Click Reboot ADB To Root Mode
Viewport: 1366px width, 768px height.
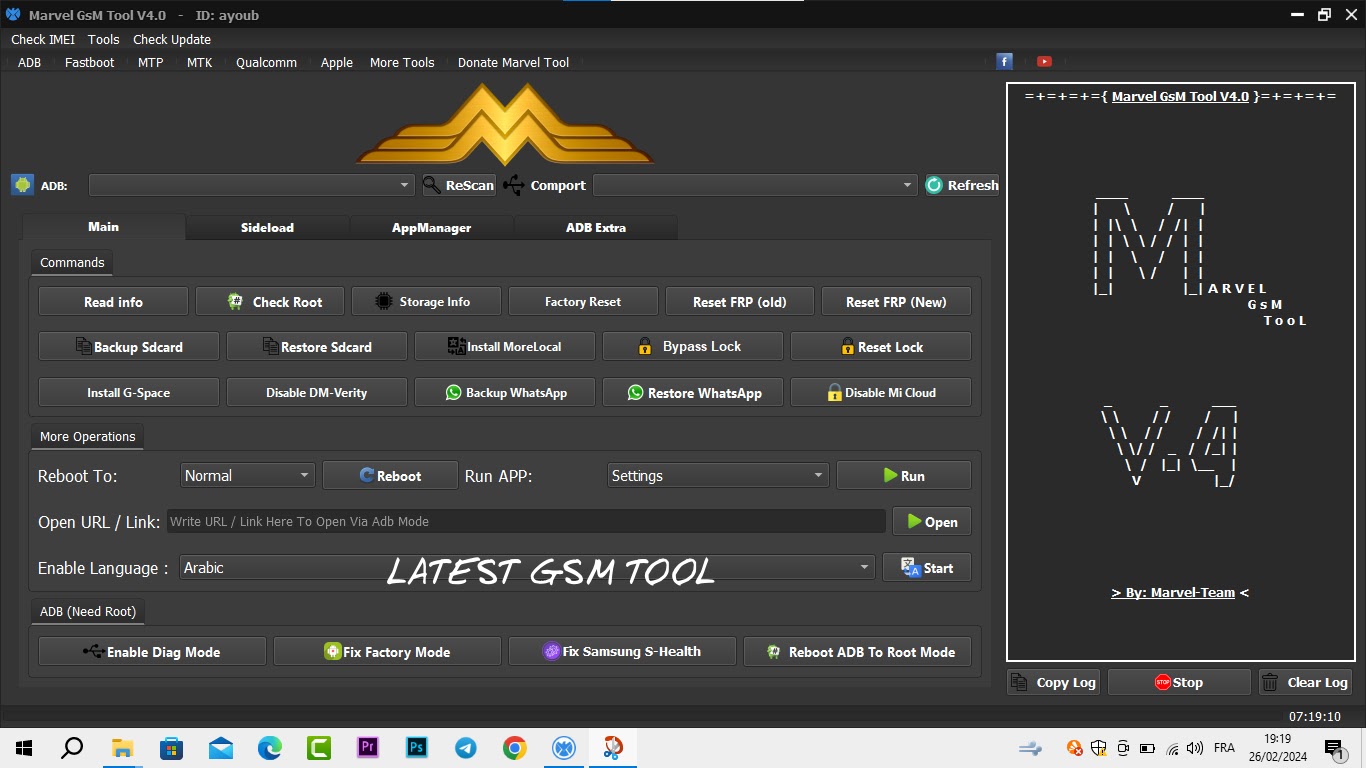pos(857,652)
